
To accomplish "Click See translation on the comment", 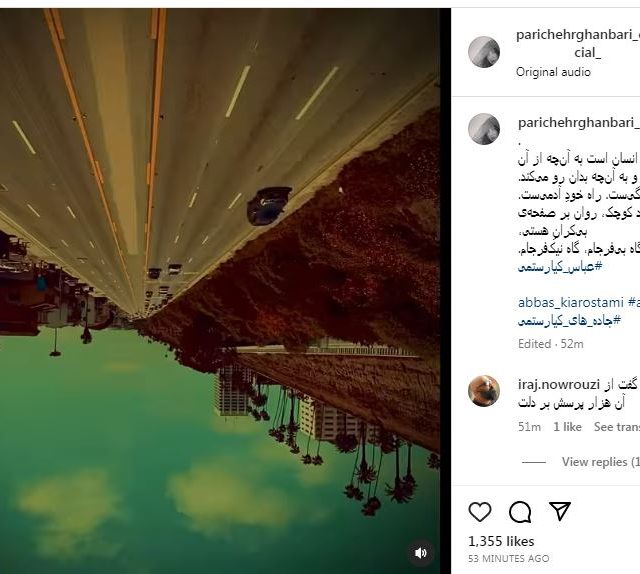I will tap(617, 427).
